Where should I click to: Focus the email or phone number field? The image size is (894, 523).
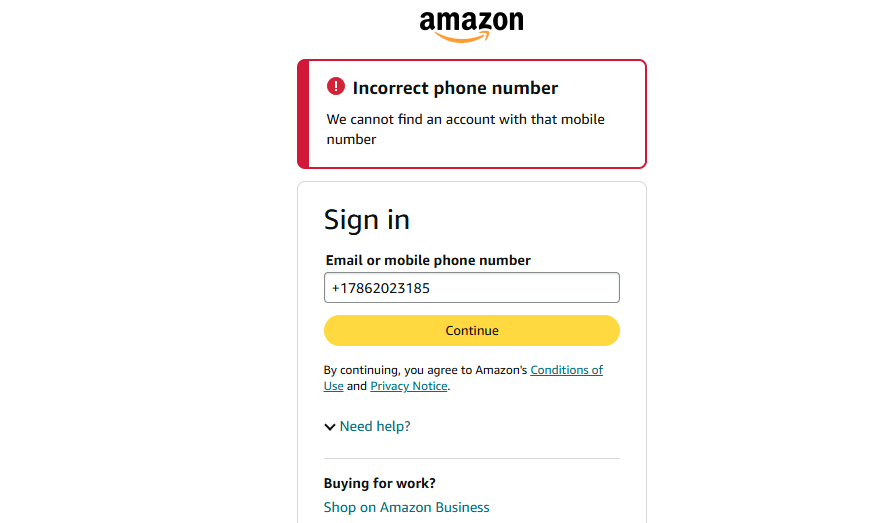click(471, 288)
